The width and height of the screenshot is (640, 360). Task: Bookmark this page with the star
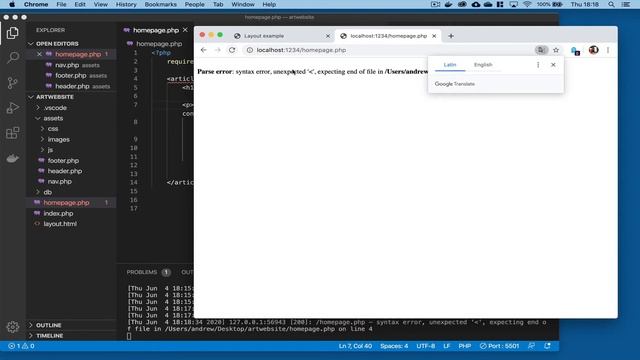[556, 50]
